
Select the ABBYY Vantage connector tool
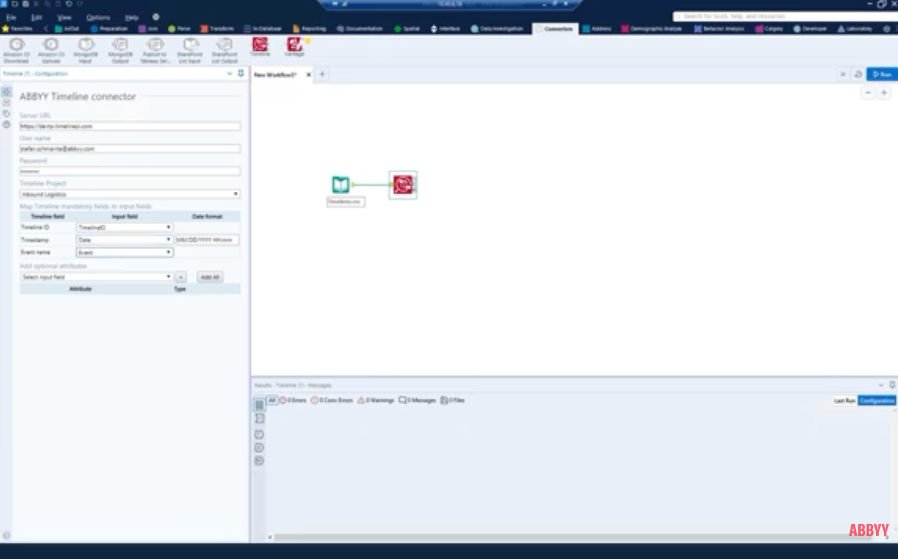coord(294,46)
